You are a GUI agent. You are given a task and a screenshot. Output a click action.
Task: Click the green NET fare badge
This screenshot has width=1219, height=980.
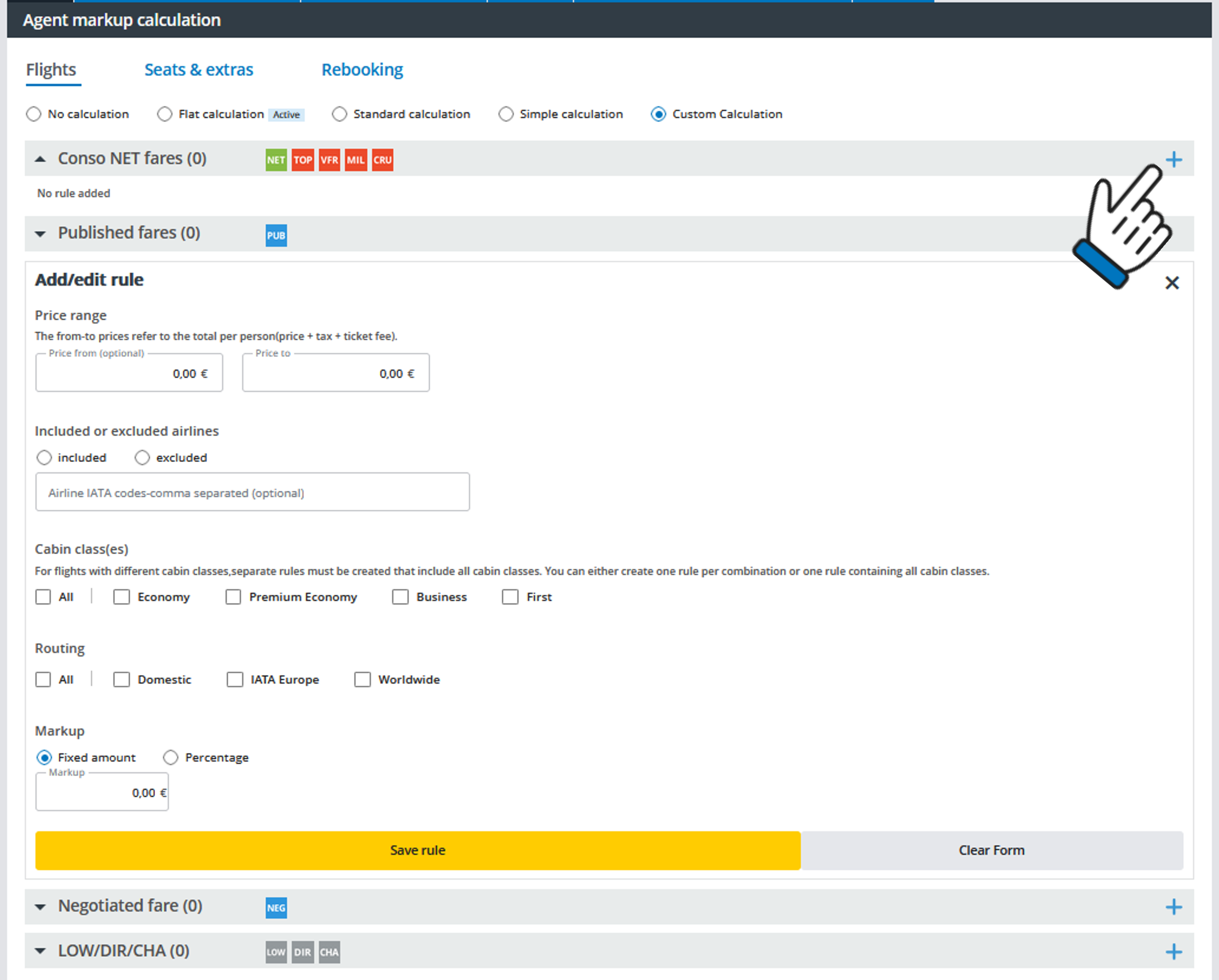276,160
